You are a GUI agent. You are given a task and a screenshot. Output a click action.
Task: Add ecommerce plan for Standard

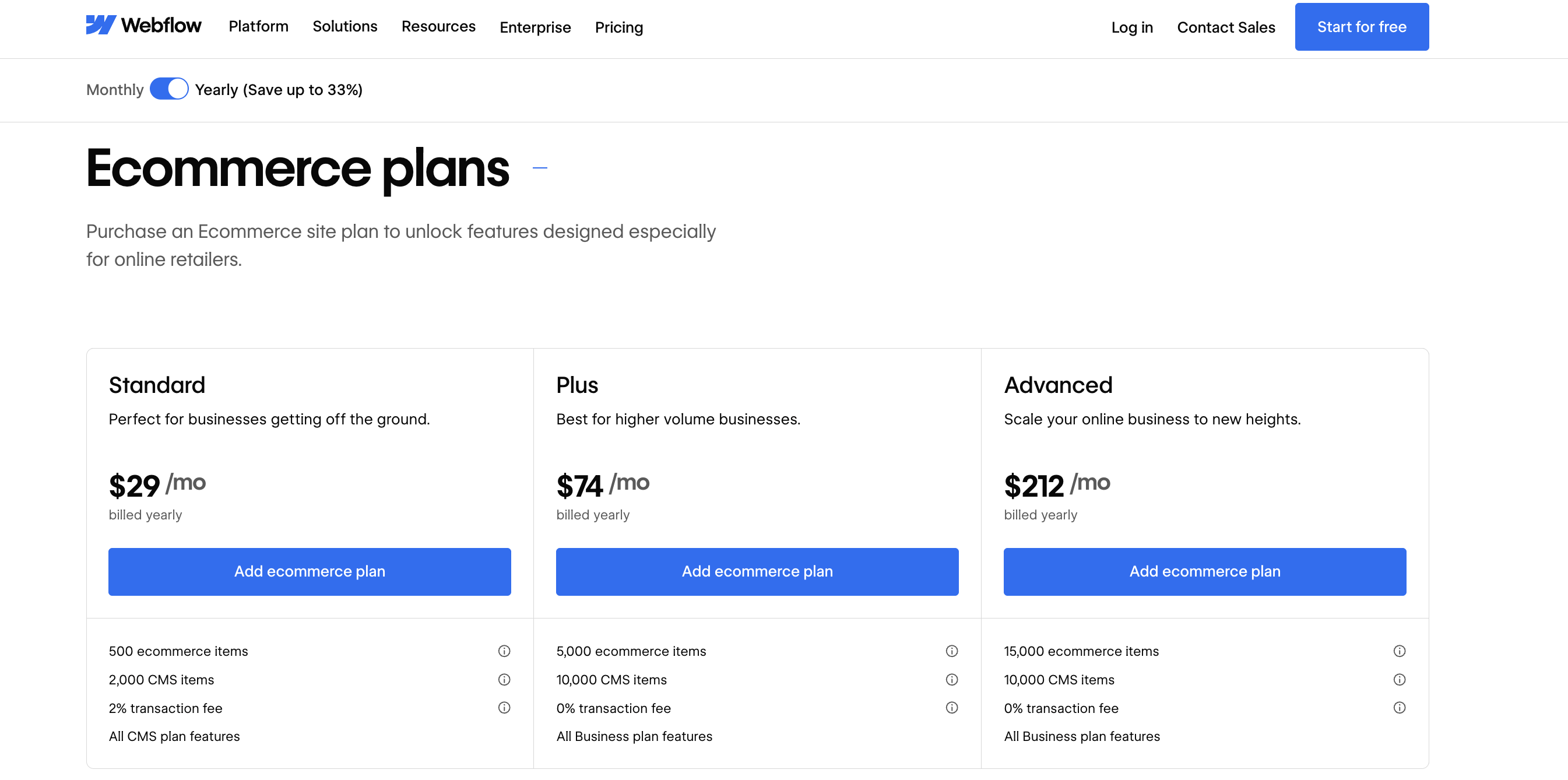tap(309, 571)
